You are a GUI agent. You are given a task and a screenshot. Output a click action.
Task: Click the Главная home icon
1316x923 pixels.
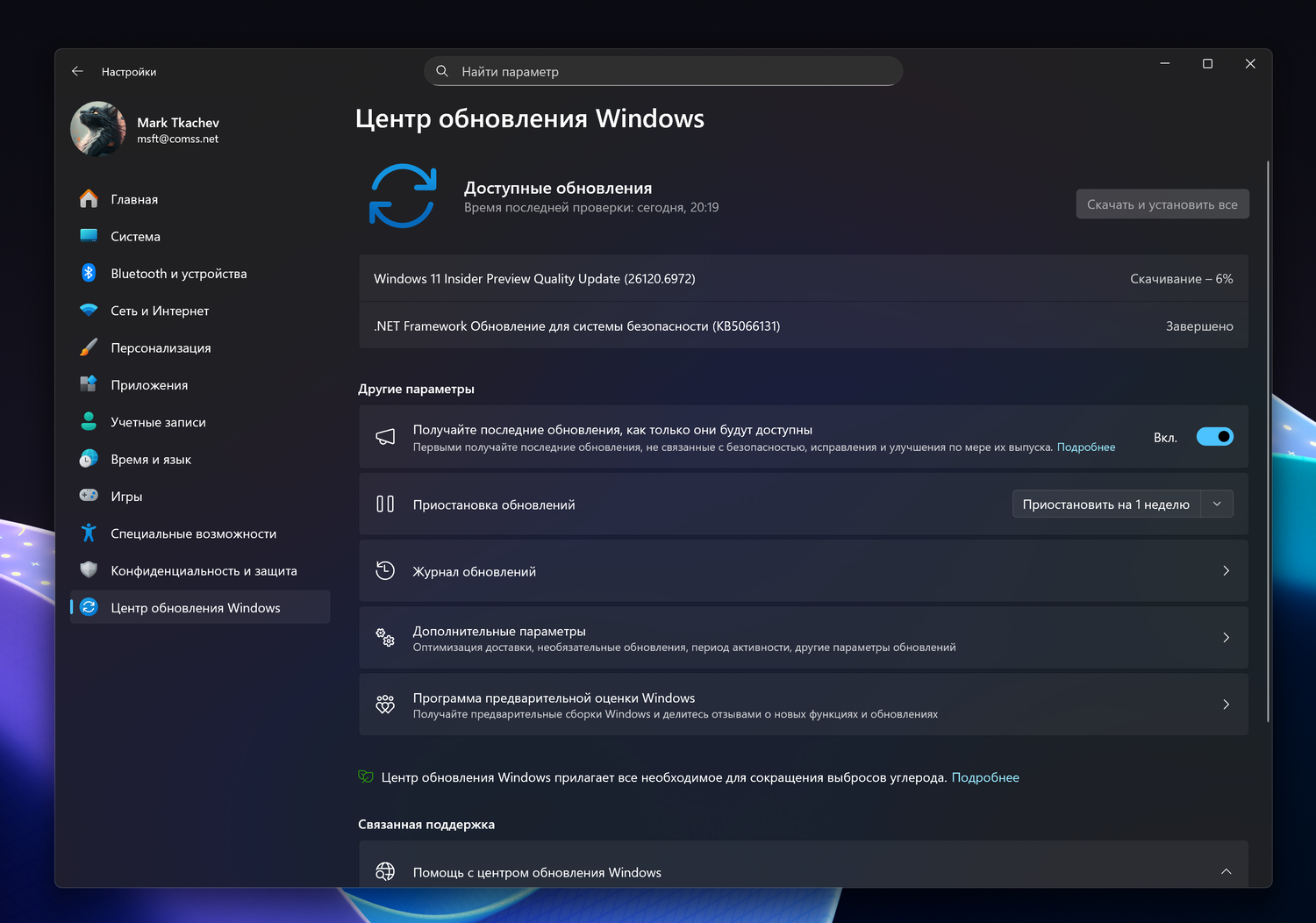(x=89, y=199)
